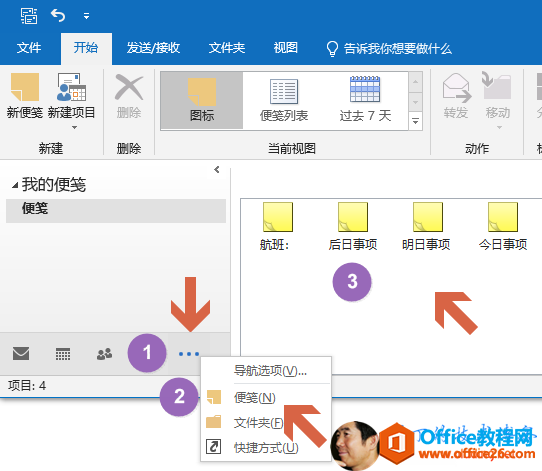Open Mail from navigation bar envelope icon
Image resolution: width=542 pixels, height=471 pixels.
pos(21,354)
